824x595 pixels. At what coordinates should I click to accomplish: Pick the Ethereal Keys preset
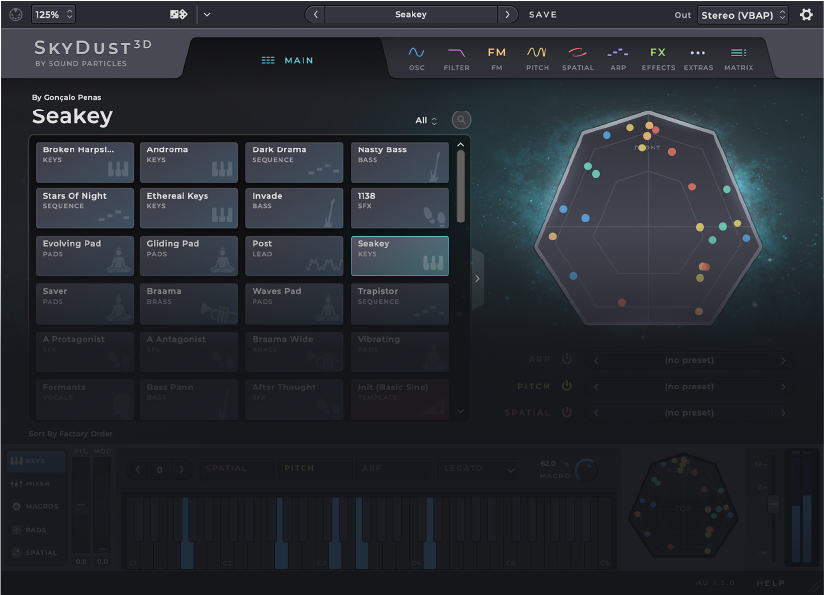pos(189,208)
